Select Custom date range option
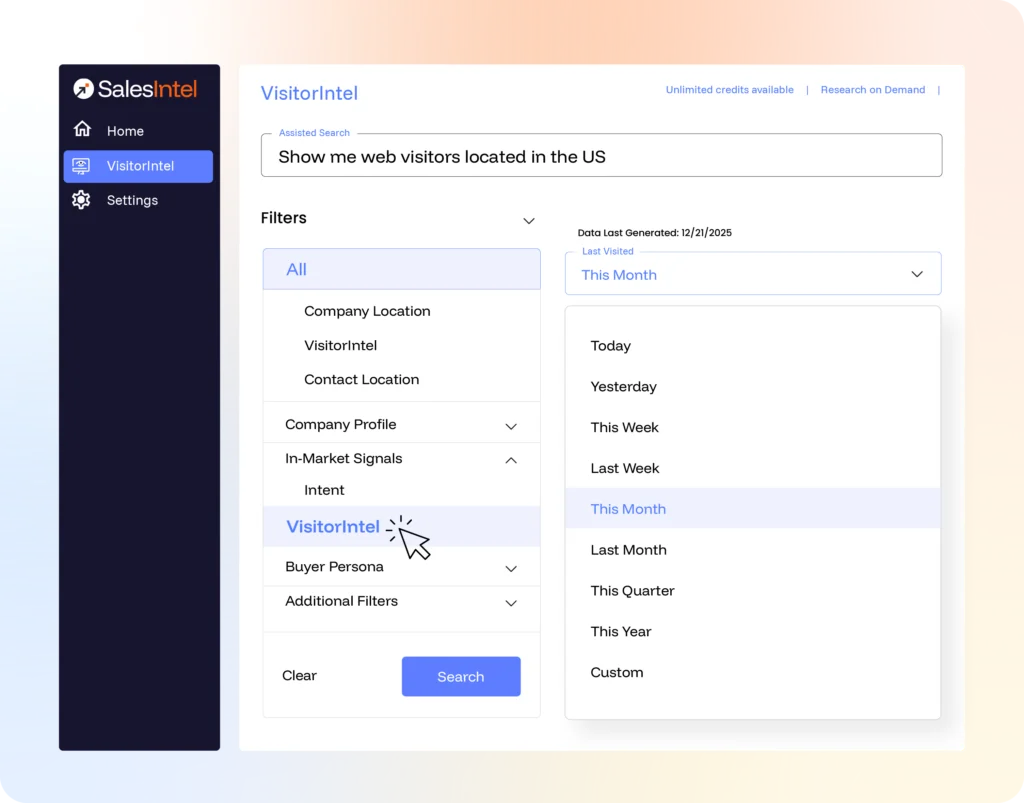The image size is (1024, 803). [x=752, y=672]
